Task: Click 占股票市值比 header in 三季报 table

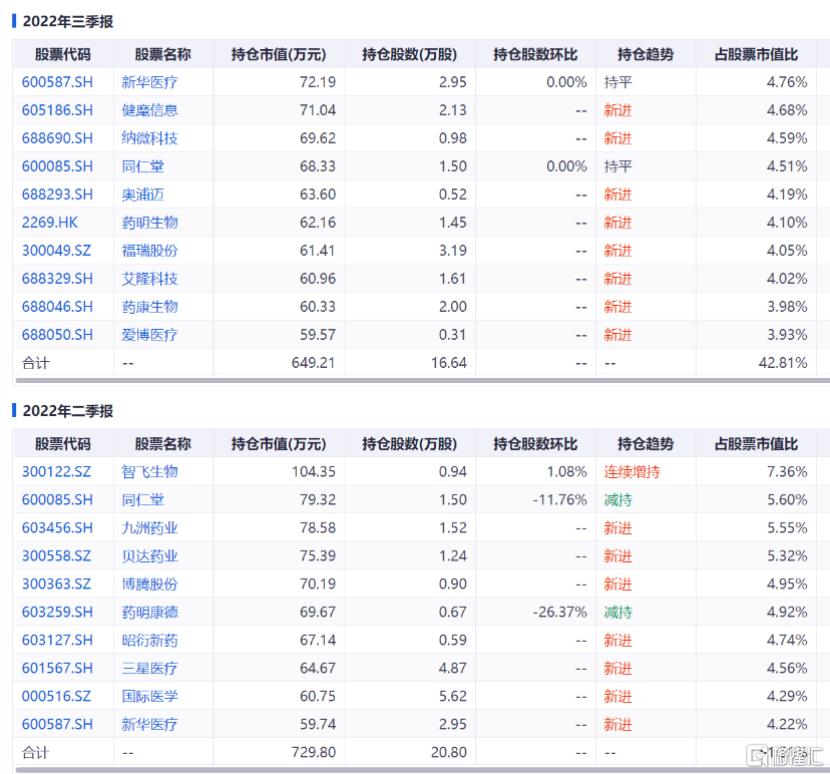Action: pyautogui.click(x=756, y=54)
